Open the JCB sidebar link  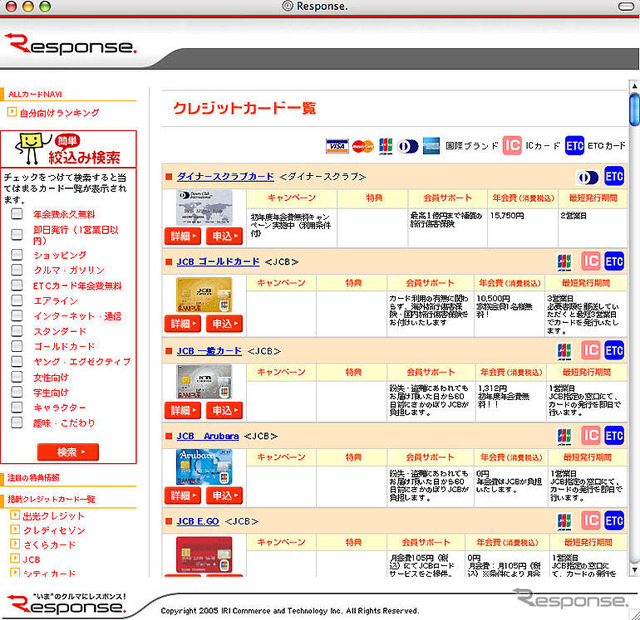31,560
